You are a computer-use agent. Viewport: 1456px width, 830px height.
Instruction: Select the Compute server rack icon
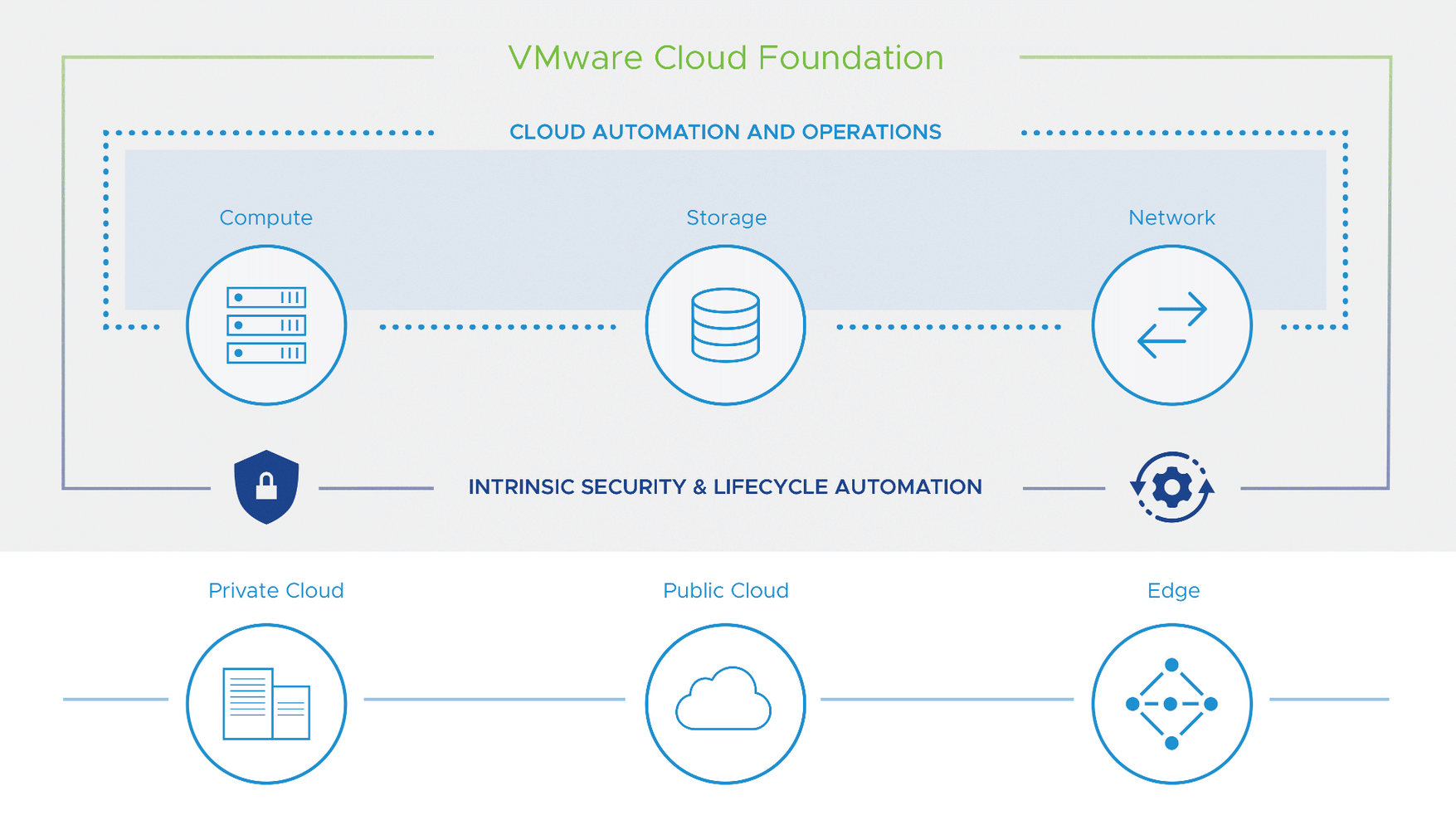coord(265,326)
